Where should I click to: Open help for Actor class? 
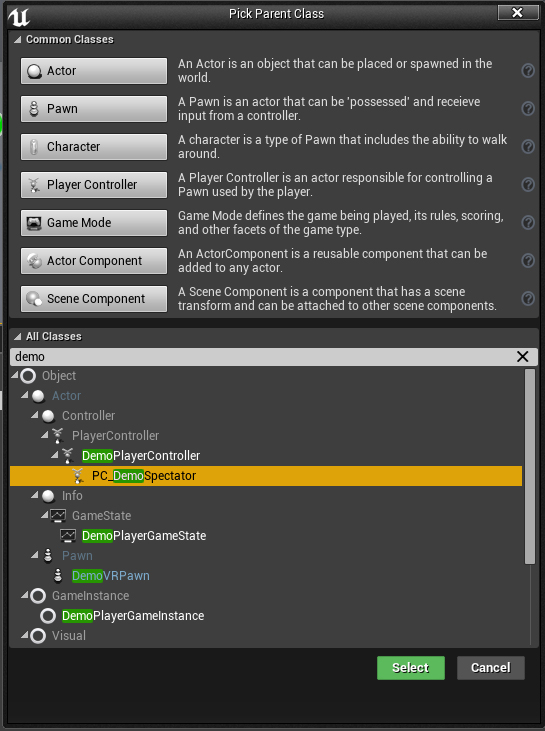[528, 71]
